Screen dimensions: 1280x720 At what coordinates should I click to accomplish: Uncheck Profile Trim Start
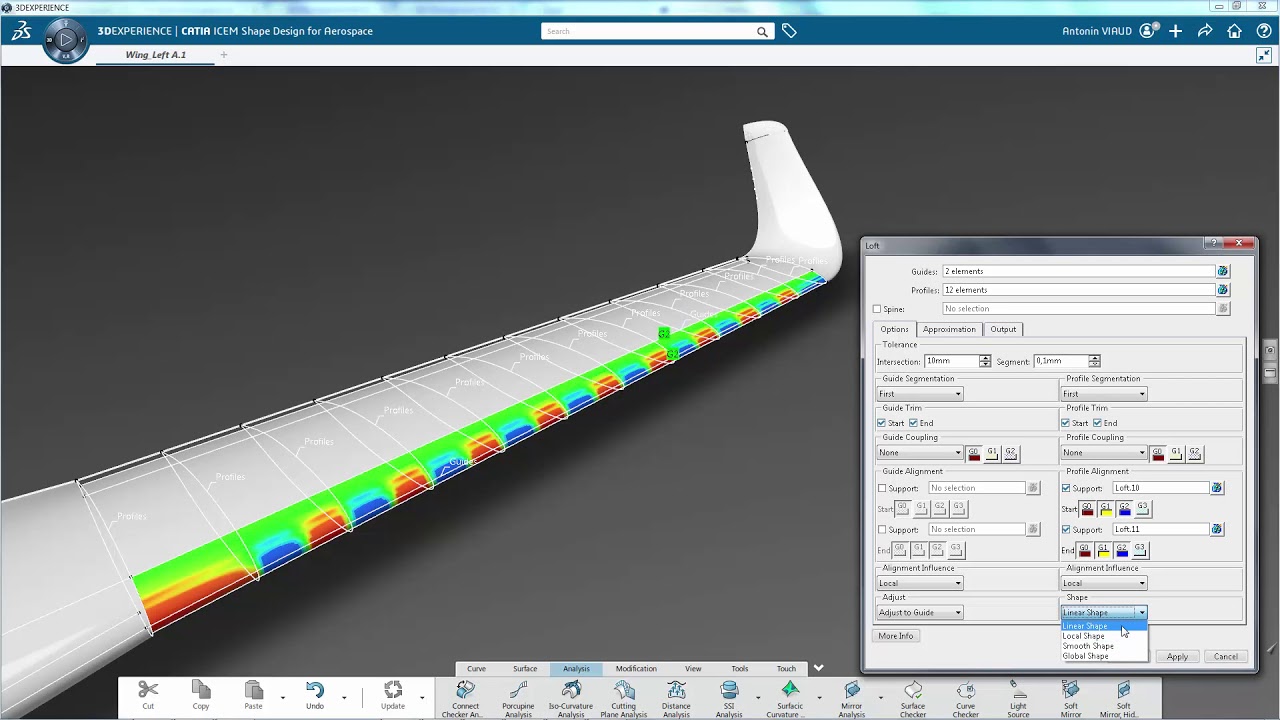[x=1066, y=423]
